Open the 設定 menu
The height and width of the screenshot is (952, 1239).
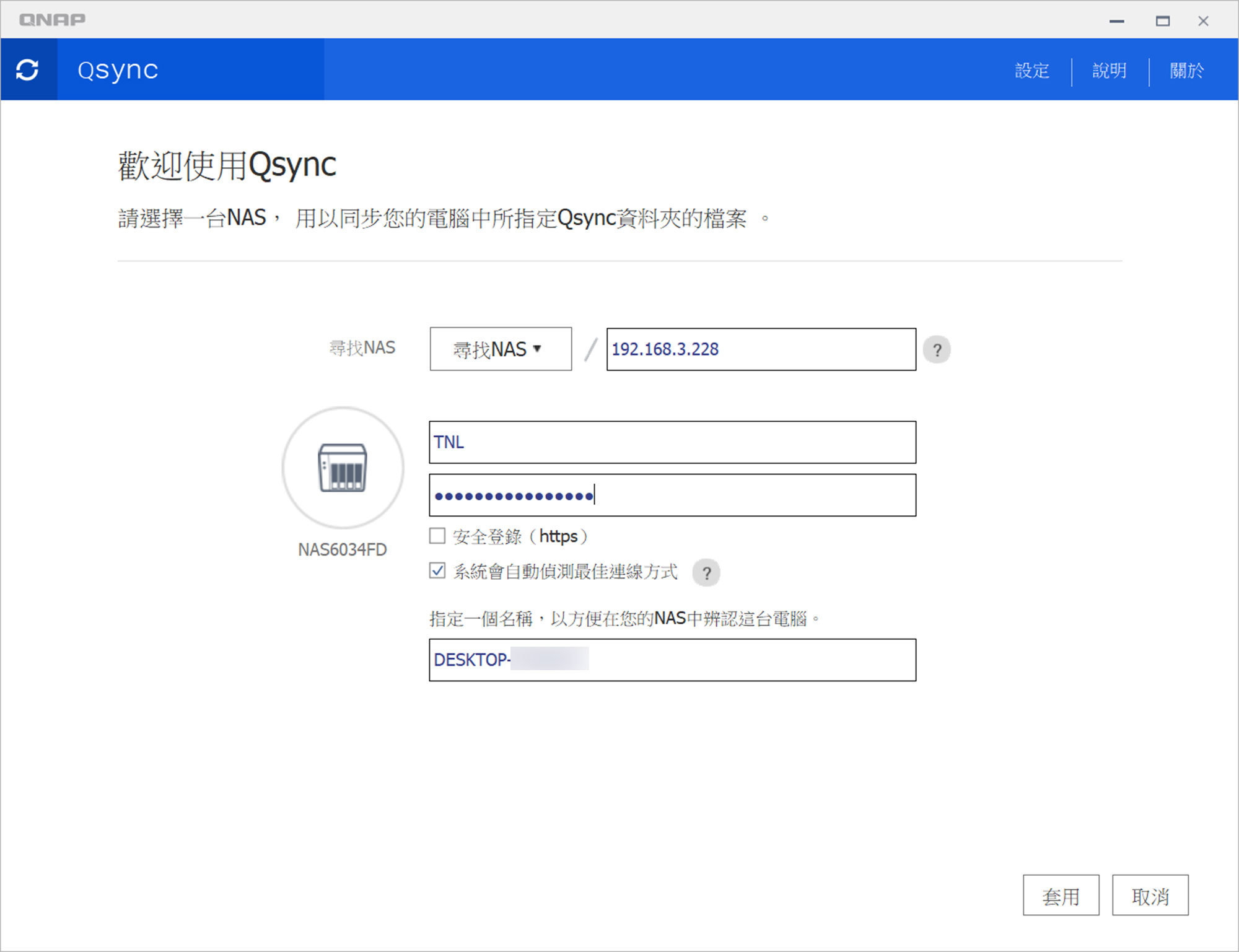pyautogui.click(x=1032, y=71)
